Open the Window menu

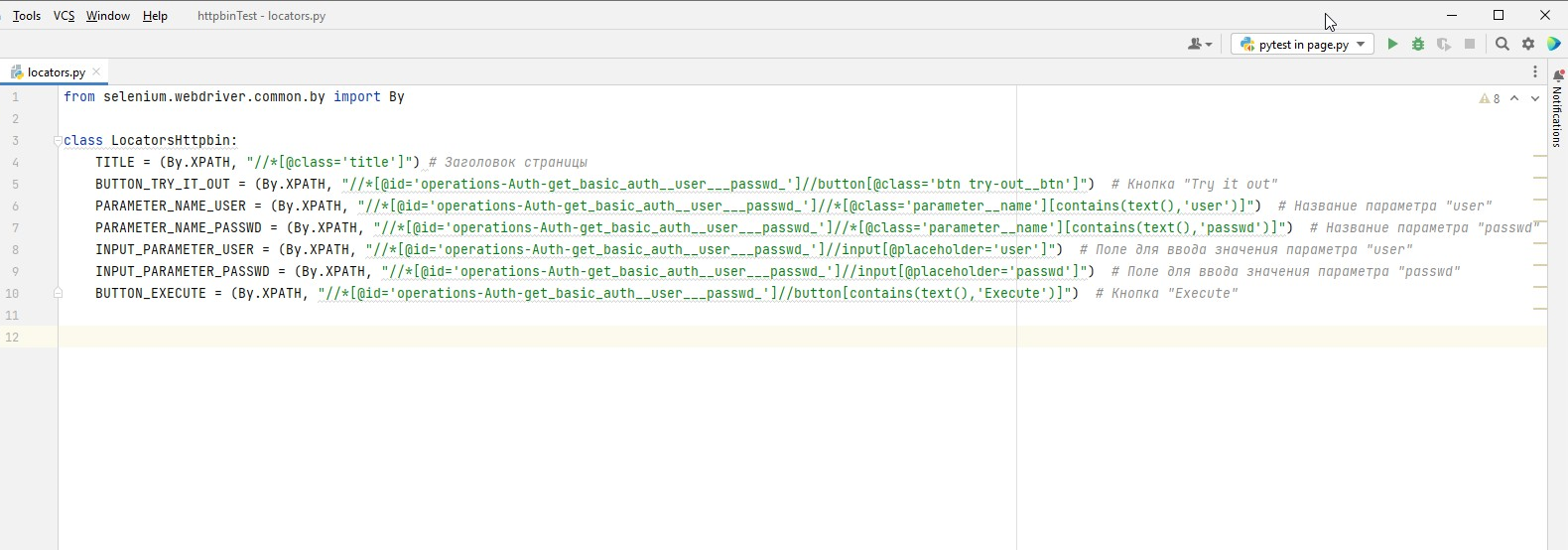click(107, 16)
